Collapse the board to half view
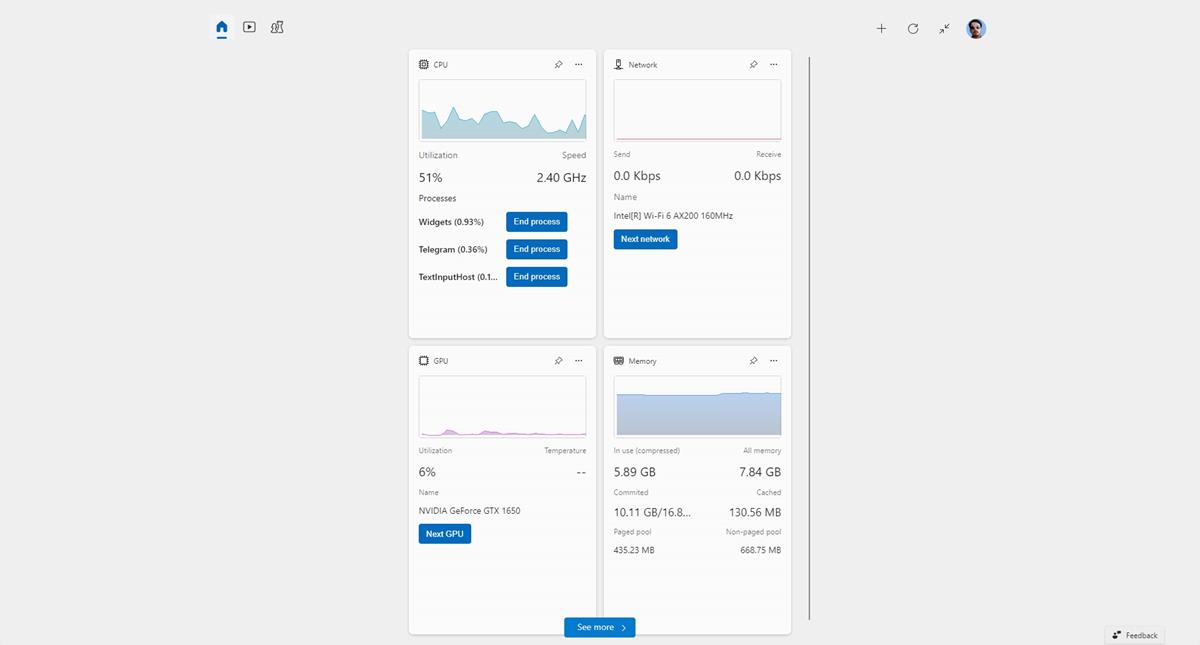1200x645 pixels. pos(945,29)
